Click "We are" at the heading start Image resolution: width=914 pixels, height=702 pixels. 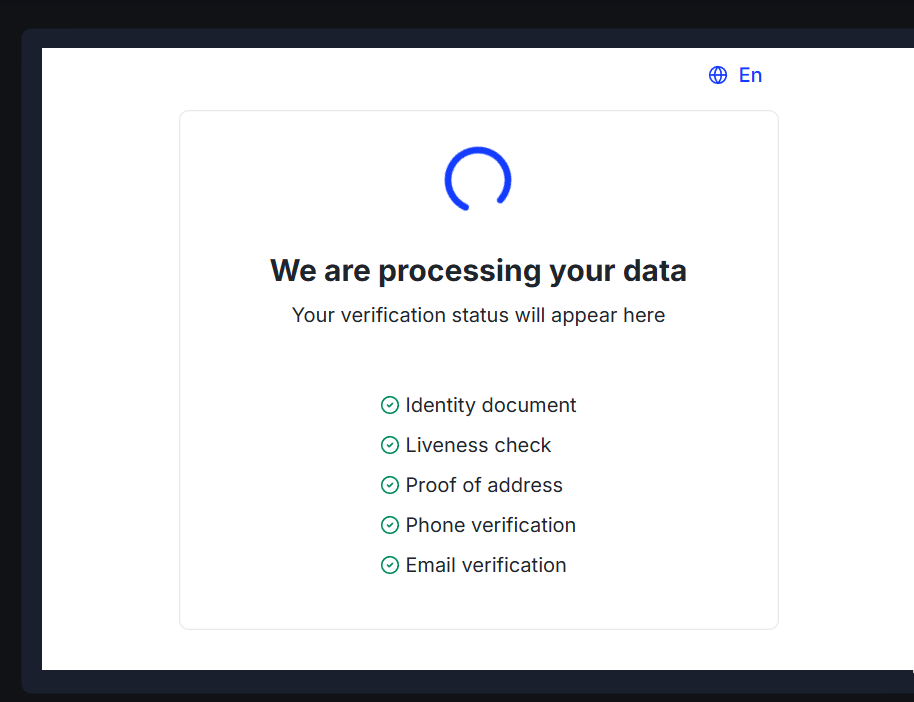click(x=320, y=271)
